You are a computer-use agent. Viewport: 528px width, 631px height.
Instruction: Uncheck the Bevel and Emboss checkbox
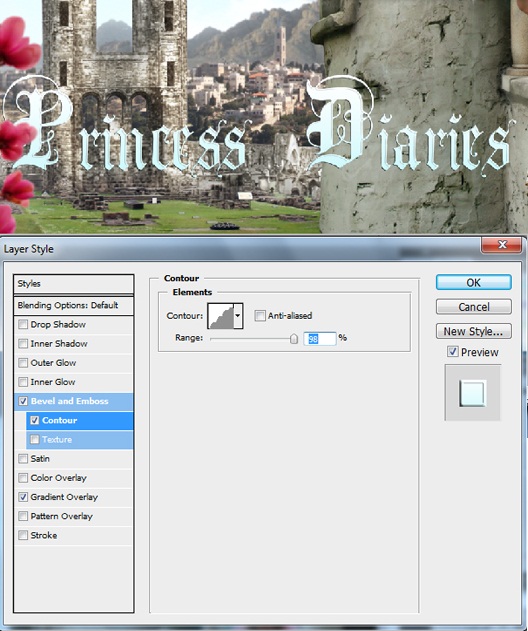[x=23, y=401]
